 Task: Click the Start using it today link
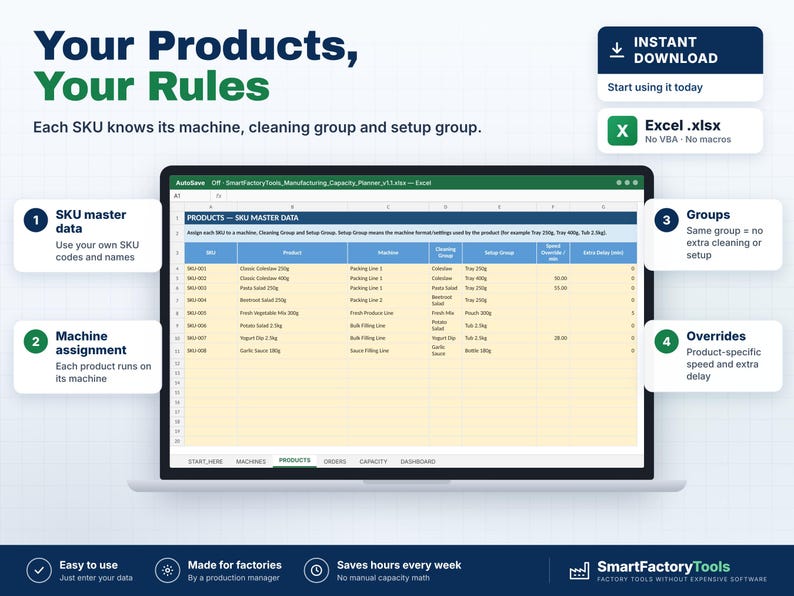[x=655, y=87]
